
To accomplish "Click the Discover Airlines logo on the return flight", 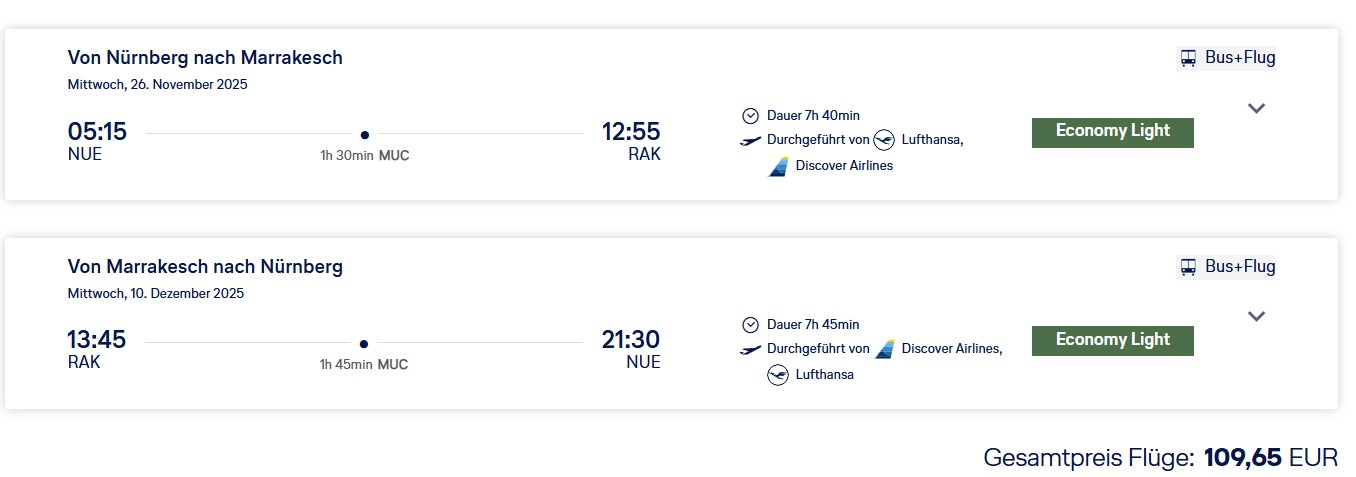I will [x=884, y=349].
